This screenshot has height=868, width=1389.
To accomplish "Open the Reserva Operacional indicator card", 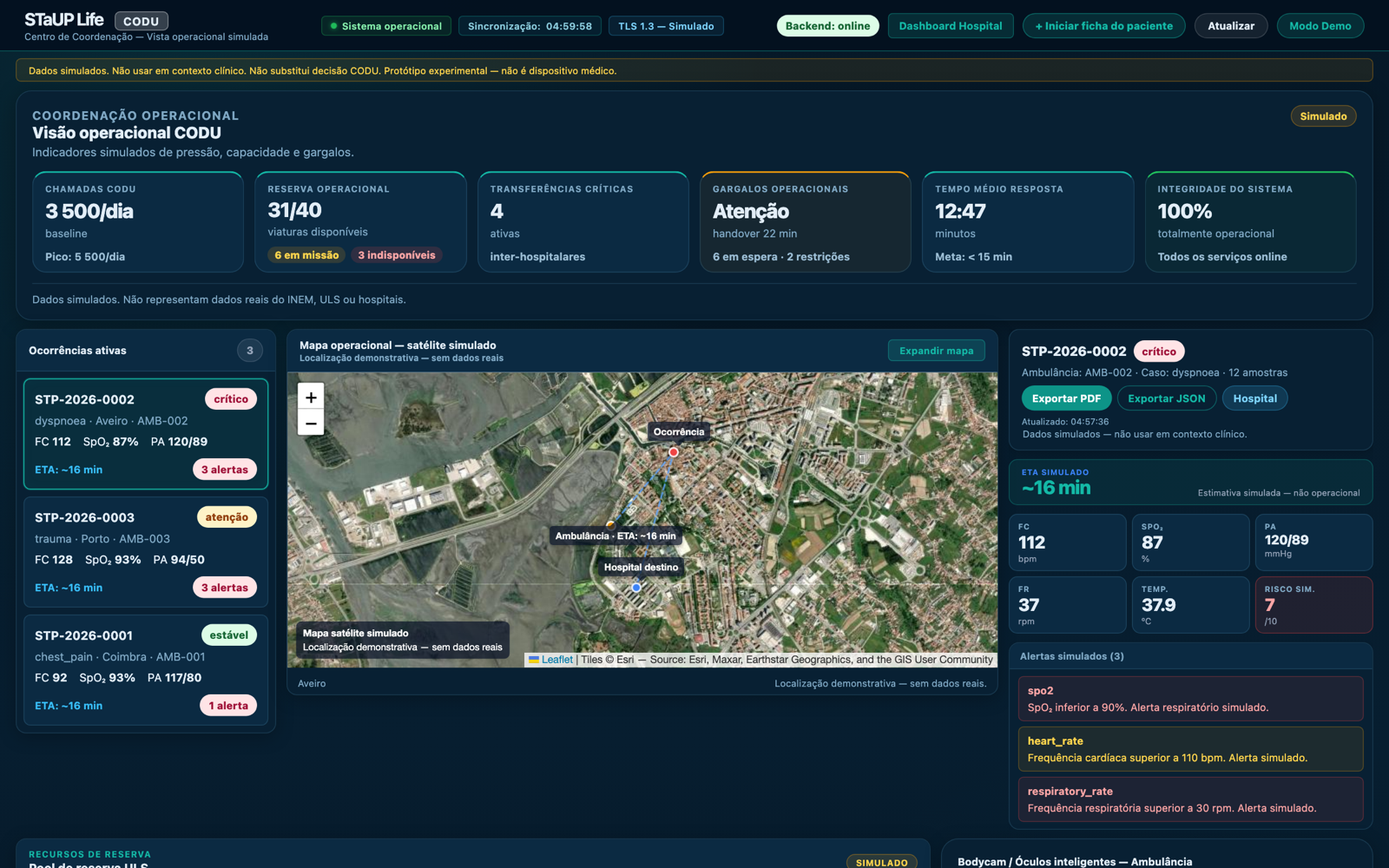I will pyautogui.click(x=360, y=222).
